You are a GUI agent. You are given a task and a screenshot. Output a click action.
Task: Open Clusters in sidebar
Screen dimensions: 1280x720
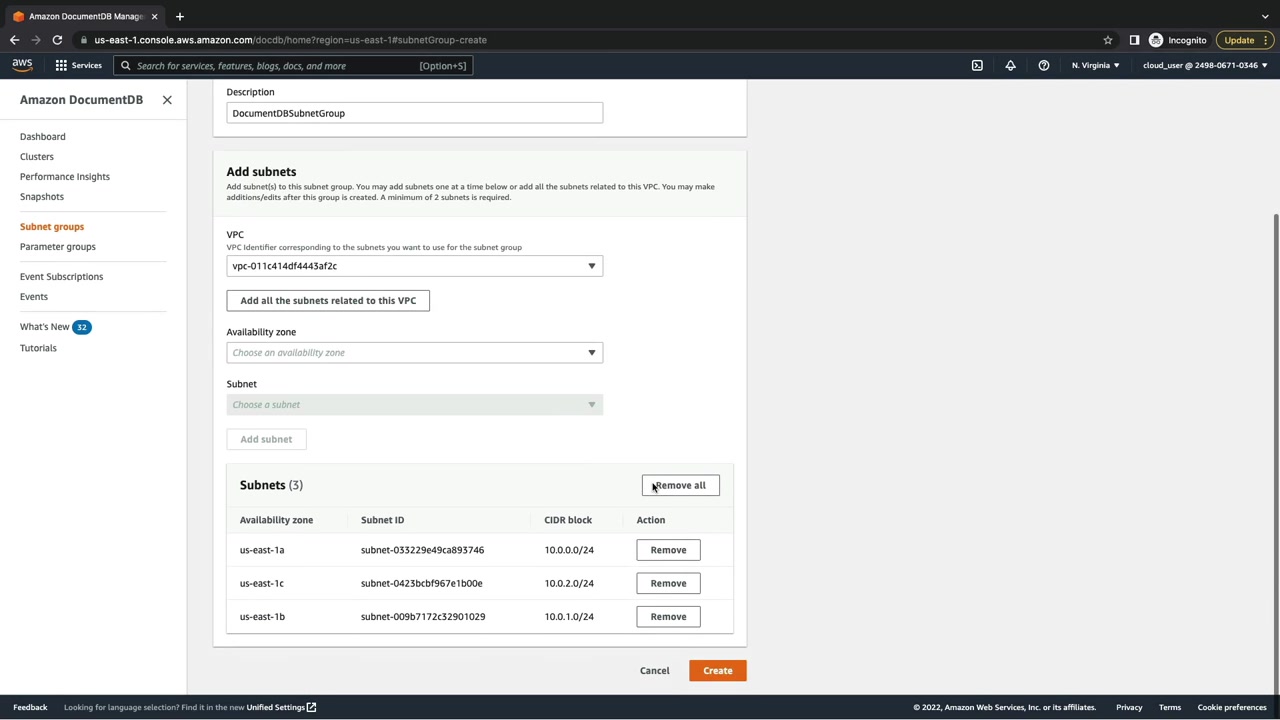[x=37, y=157]
